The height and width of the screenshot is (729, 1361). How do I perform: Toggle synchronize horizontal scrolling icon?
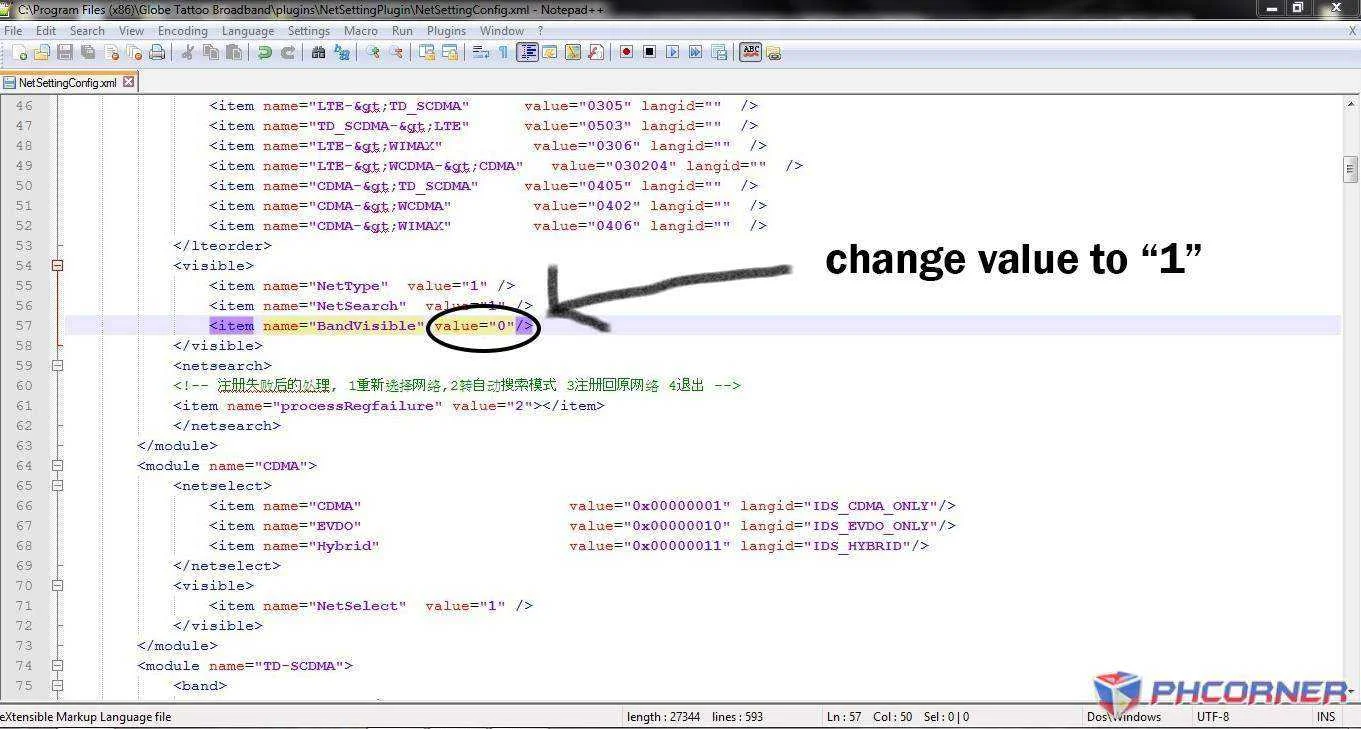tap(449, 52)
